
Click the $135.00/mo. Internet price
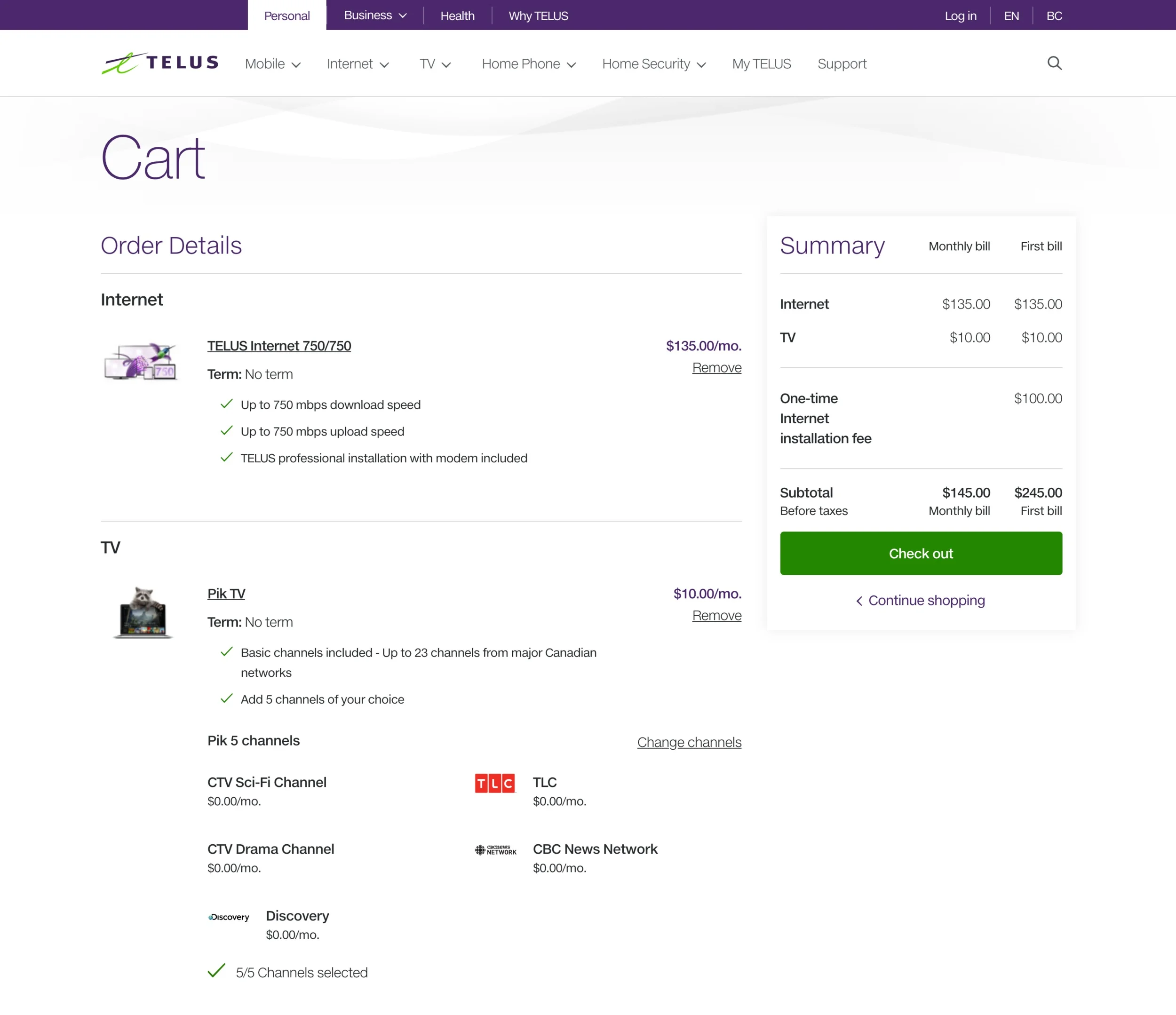point(703,346)
